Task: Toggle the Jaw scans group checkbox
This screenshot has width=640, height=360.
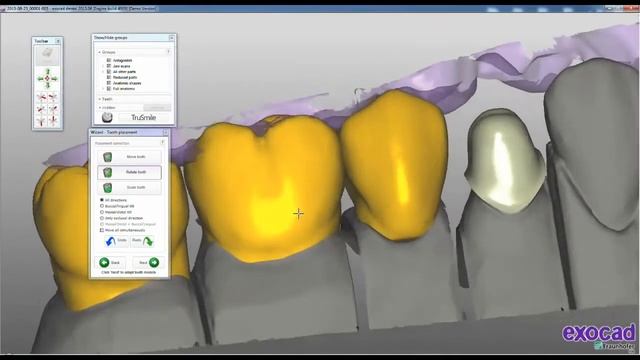Action: tap(109, 66)
